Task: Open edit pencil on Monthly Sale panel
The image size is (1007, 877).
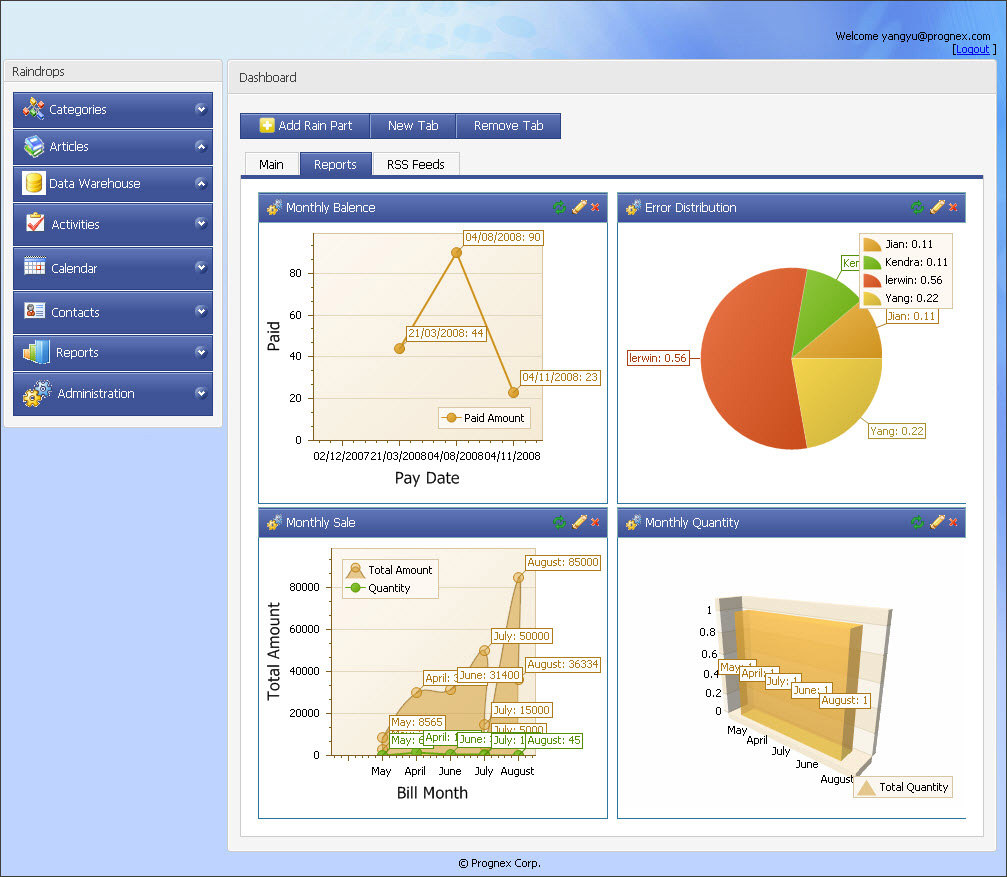Action: tap(578, 522)
